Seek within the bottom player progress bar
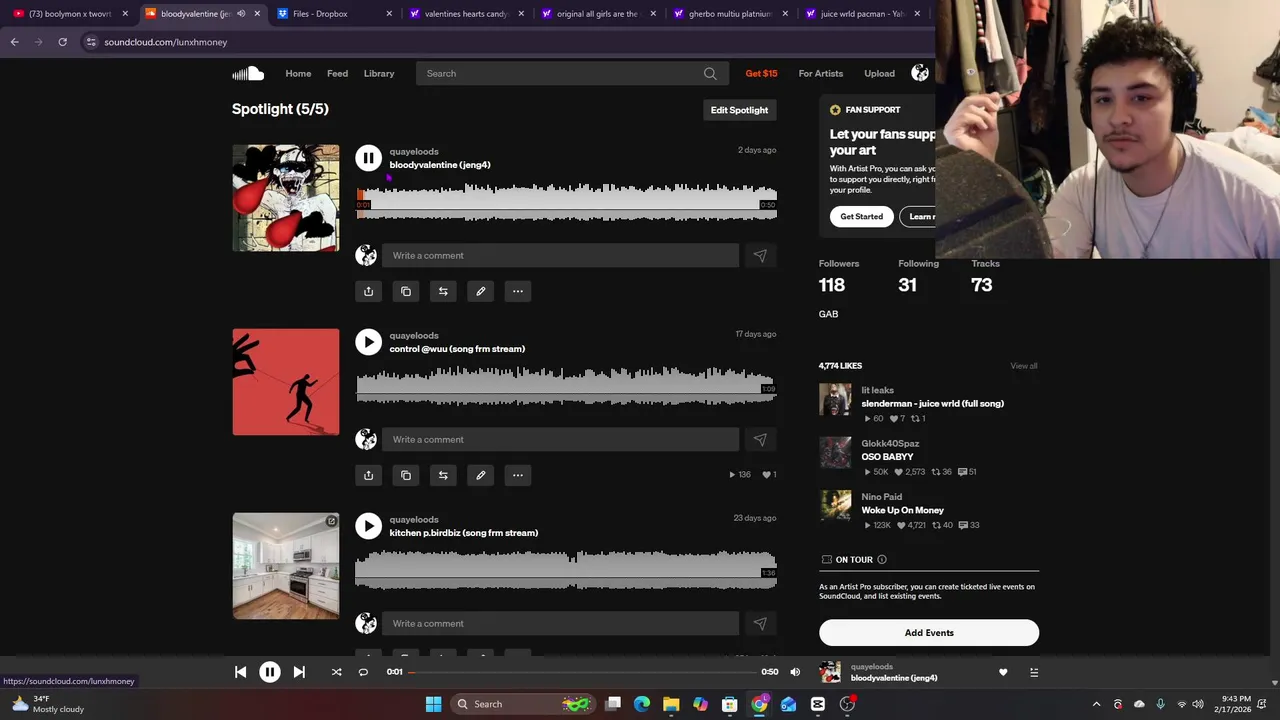1280x720 pixels. pyautogui.click(x=581, y=672)
